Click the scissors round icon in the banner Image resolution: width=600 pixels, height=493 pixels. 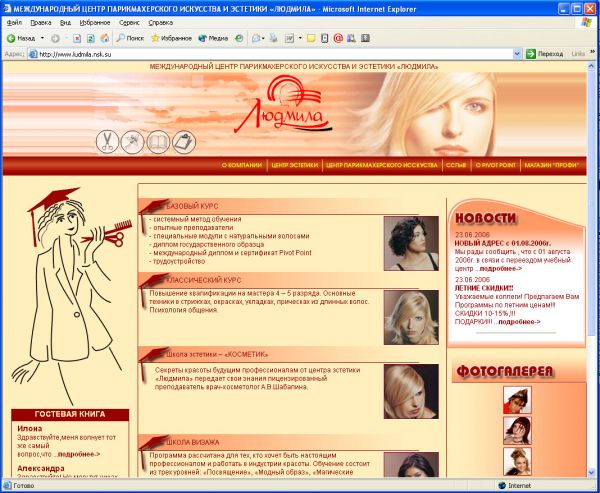coord(108,142)
